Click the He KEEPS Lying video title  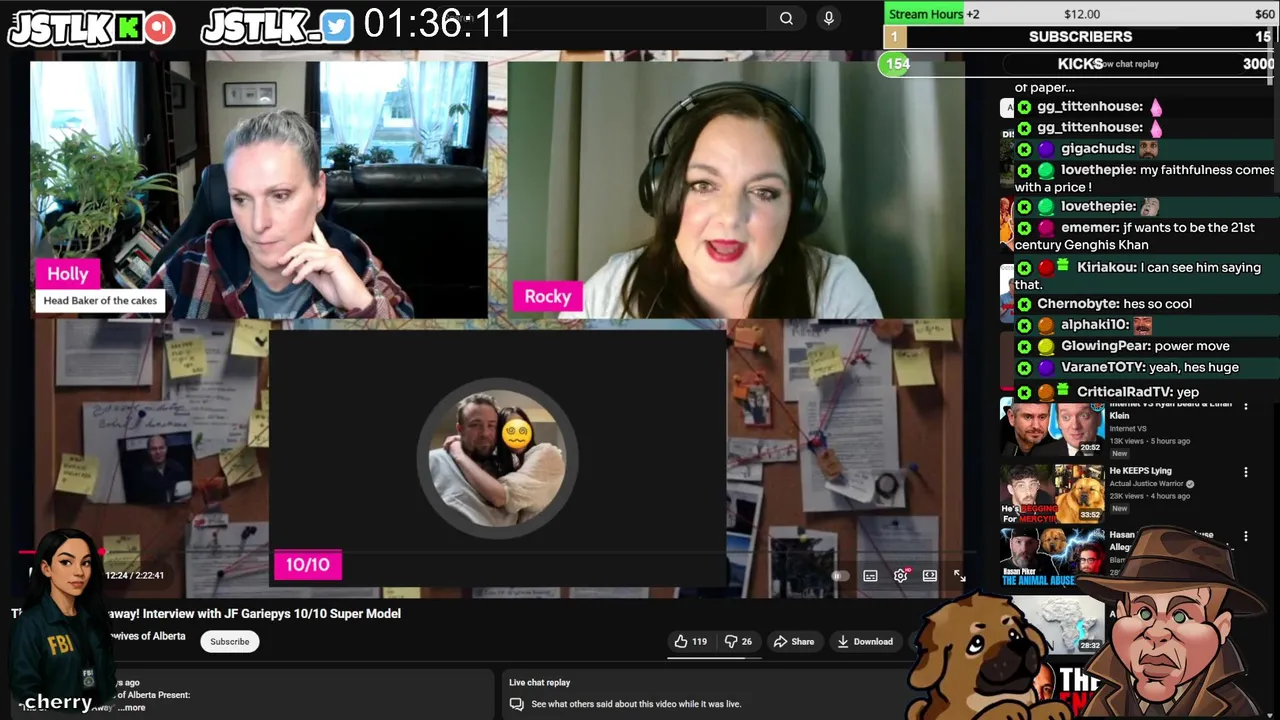pos(1140,471)
